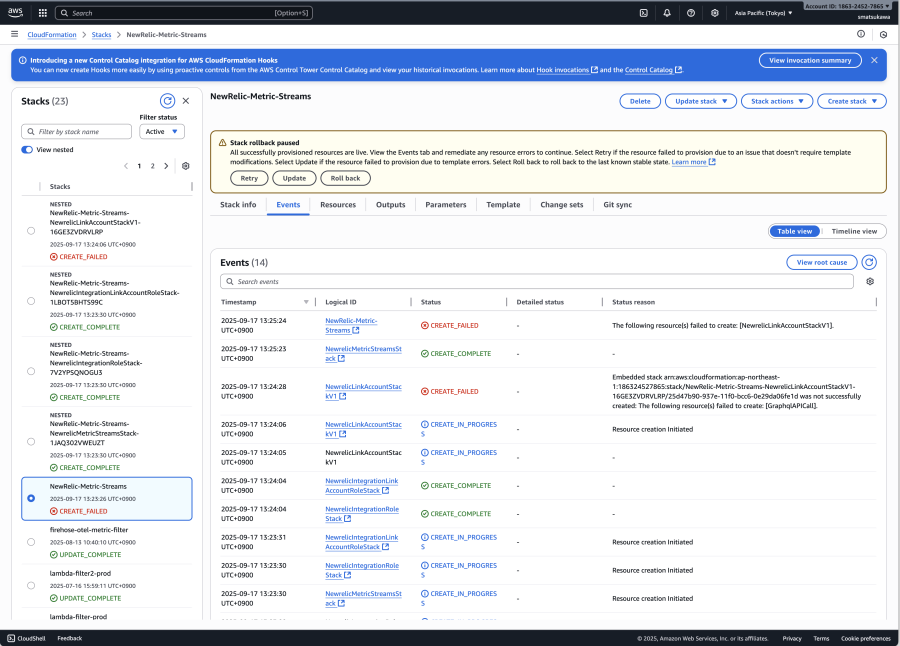Select the nested NewrelicMetricStreamsStack radio
900x646 pixels.
pos(31,442)
